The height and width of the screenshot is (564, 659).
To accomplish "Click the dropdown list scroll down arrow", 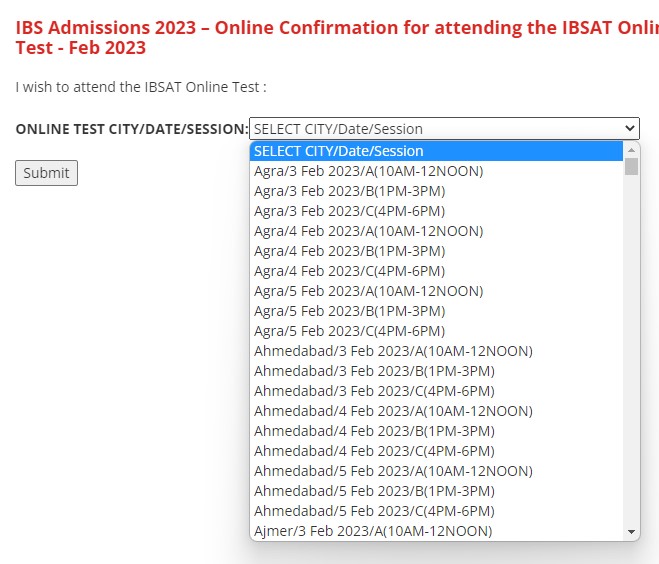I will (631, 532).
